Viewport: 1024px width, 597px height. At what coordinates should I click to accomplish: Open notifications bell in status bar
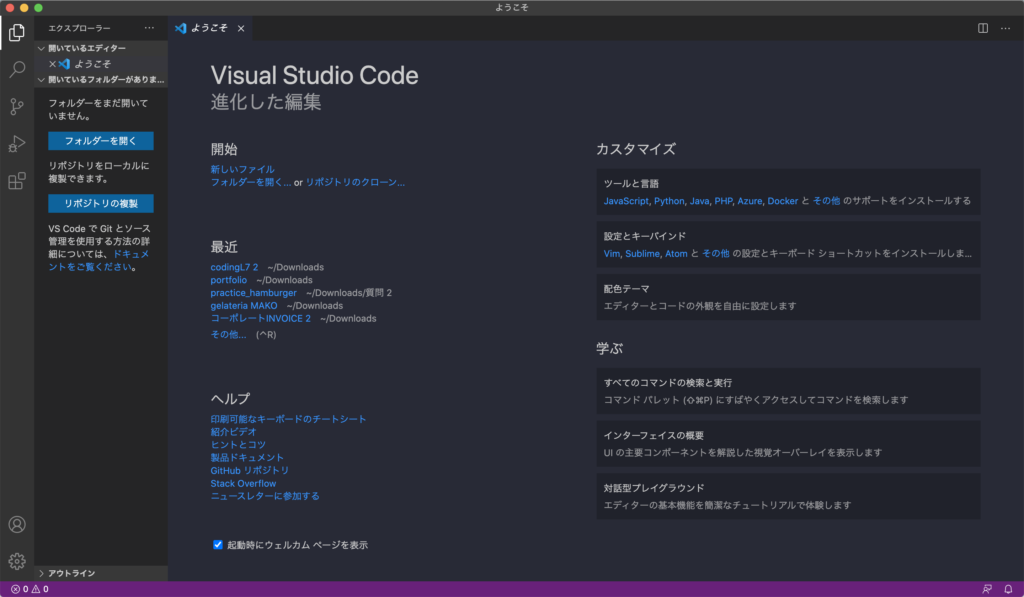[x=1008, y=589]
